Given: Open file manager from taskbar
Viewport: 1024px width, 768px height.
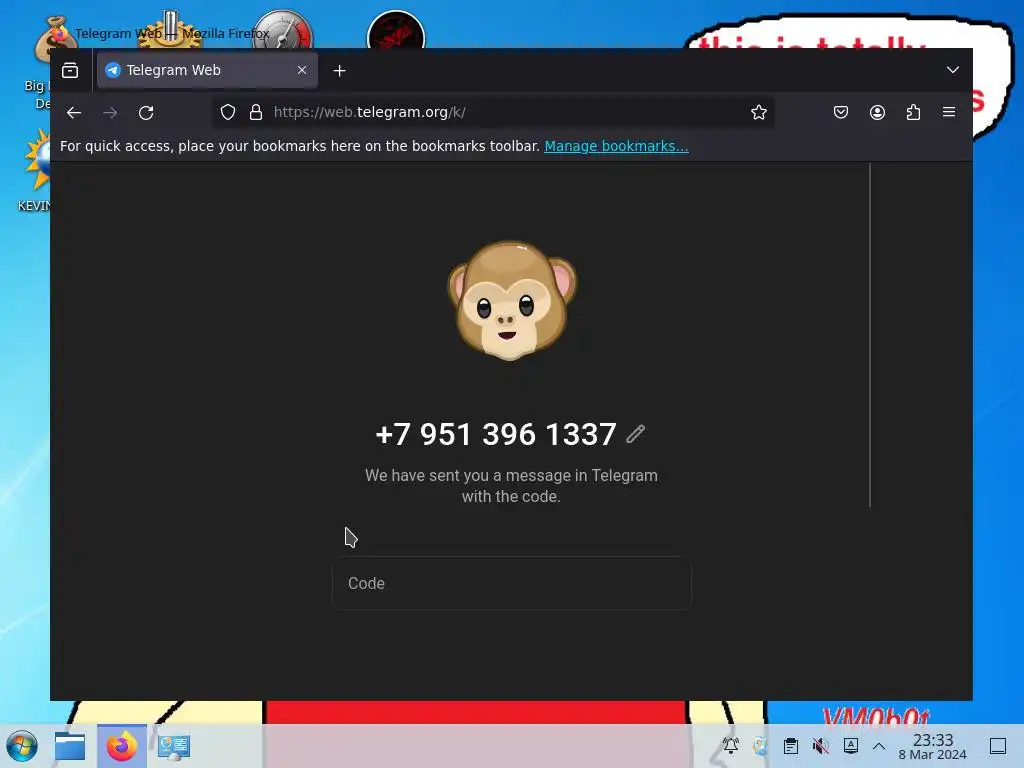Looking at the screenshot, I should coord(70,746).
